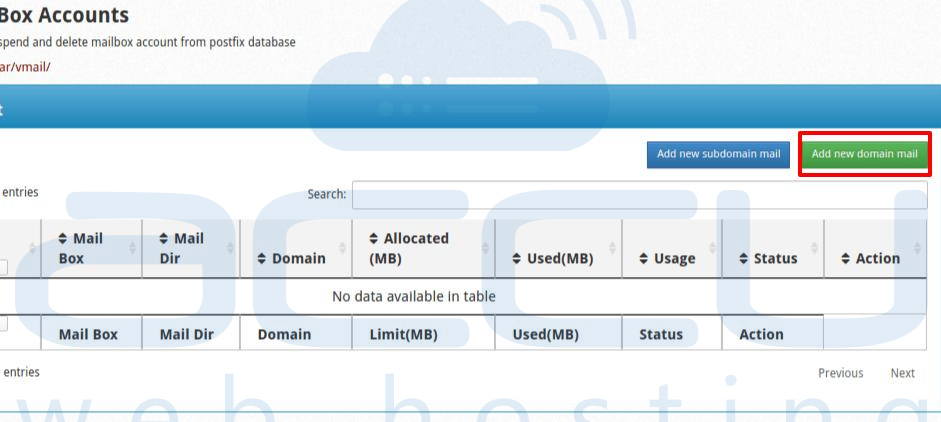
Task: Click footer label 'Used(MB)'
Action: click(x=546, y=334)
